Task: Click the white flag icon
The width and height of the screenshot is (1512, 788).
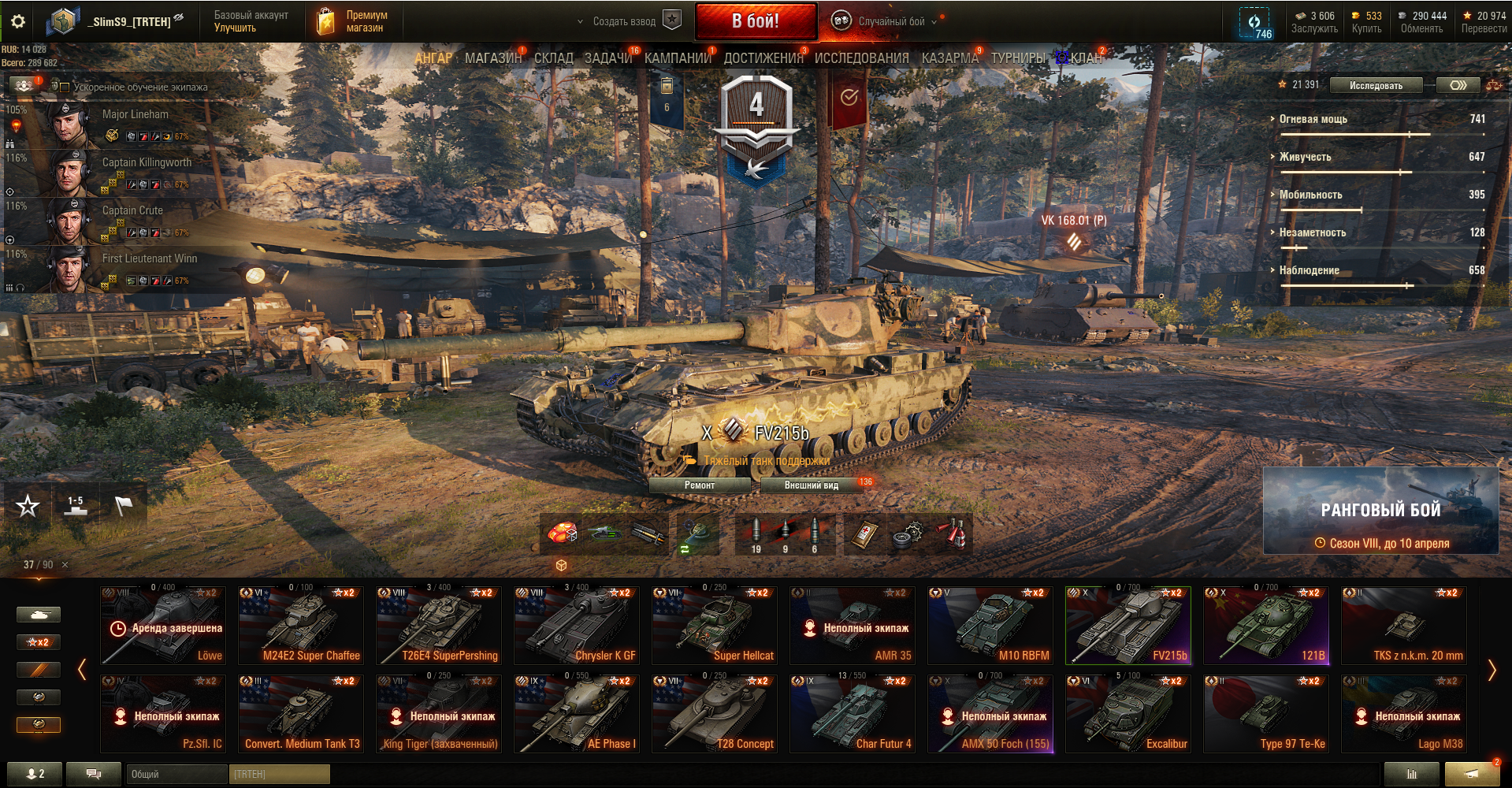Action: coord(124,506)
